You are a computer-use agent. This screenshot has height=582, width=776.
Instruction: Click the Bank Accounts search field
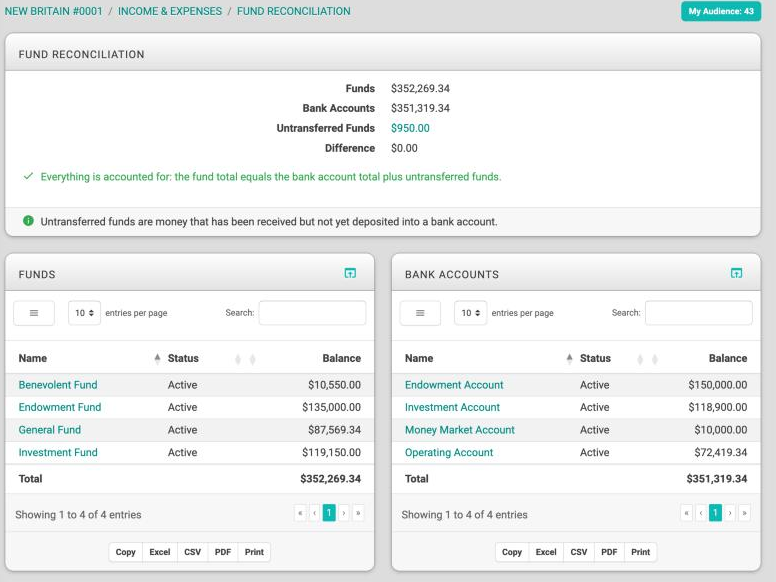point(699,313)
